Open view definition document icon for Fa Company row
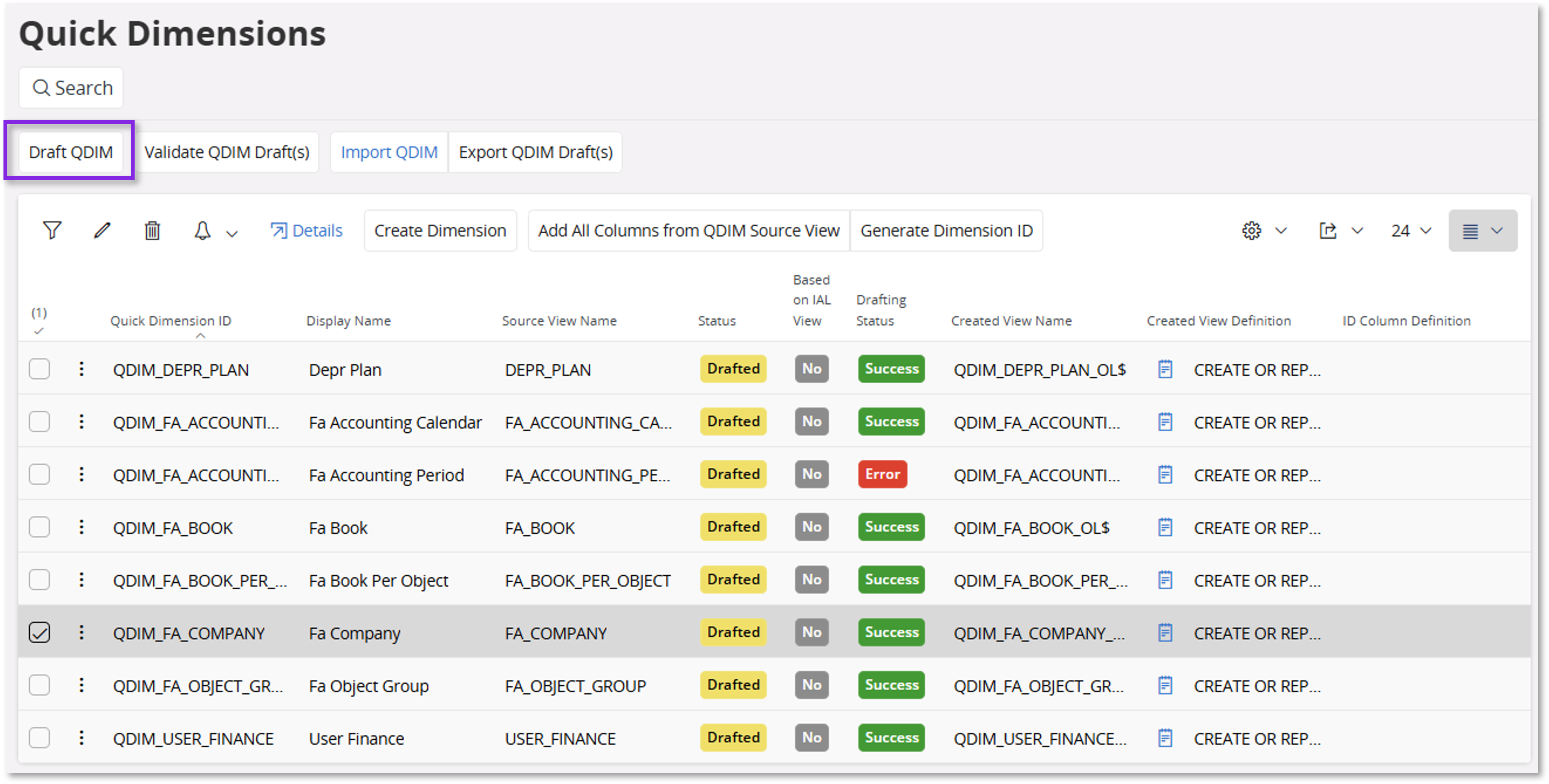The height and width of the screenshot is (784, 1549). click(1165, 632)
